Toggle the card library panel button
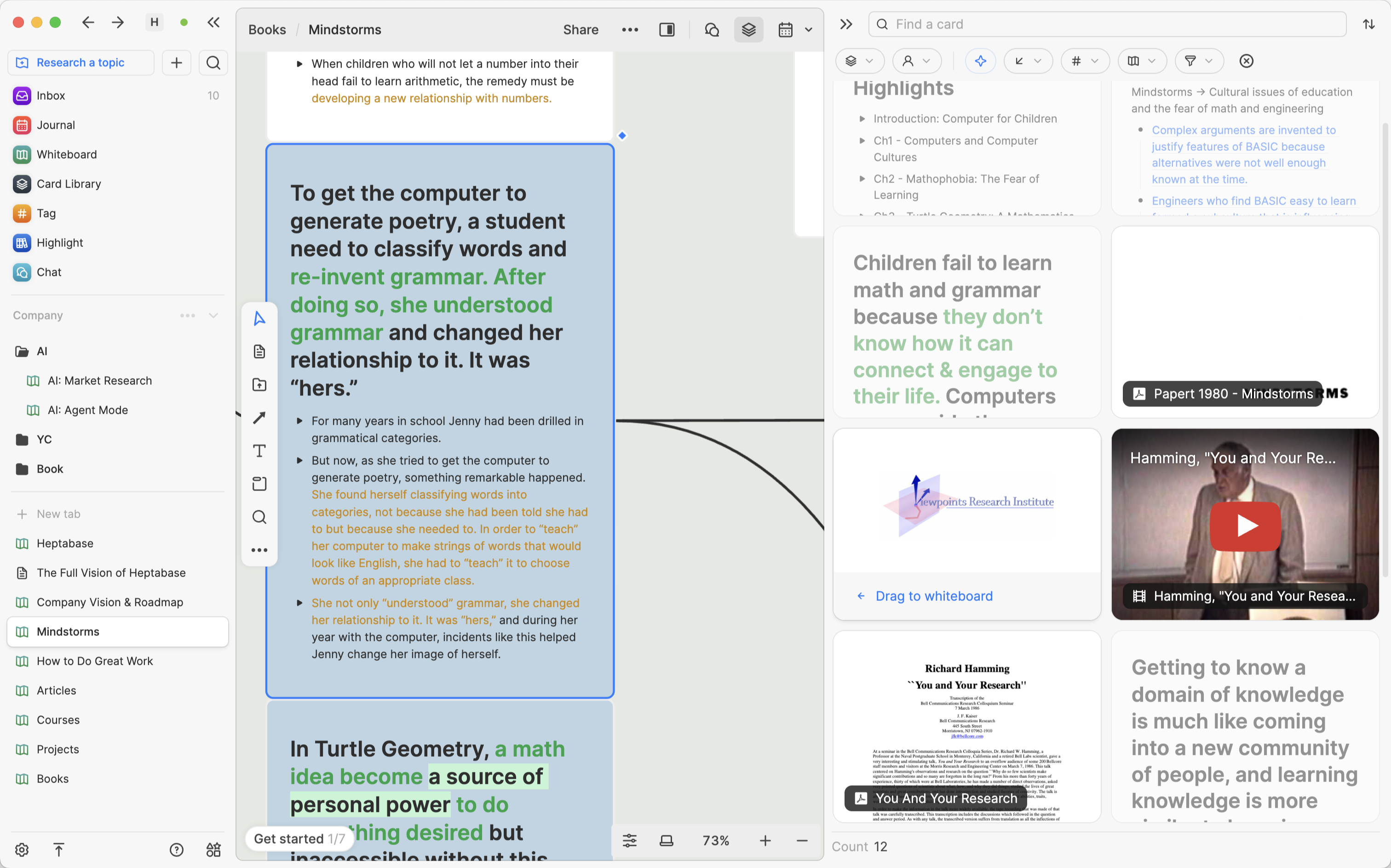 point(748,30)
